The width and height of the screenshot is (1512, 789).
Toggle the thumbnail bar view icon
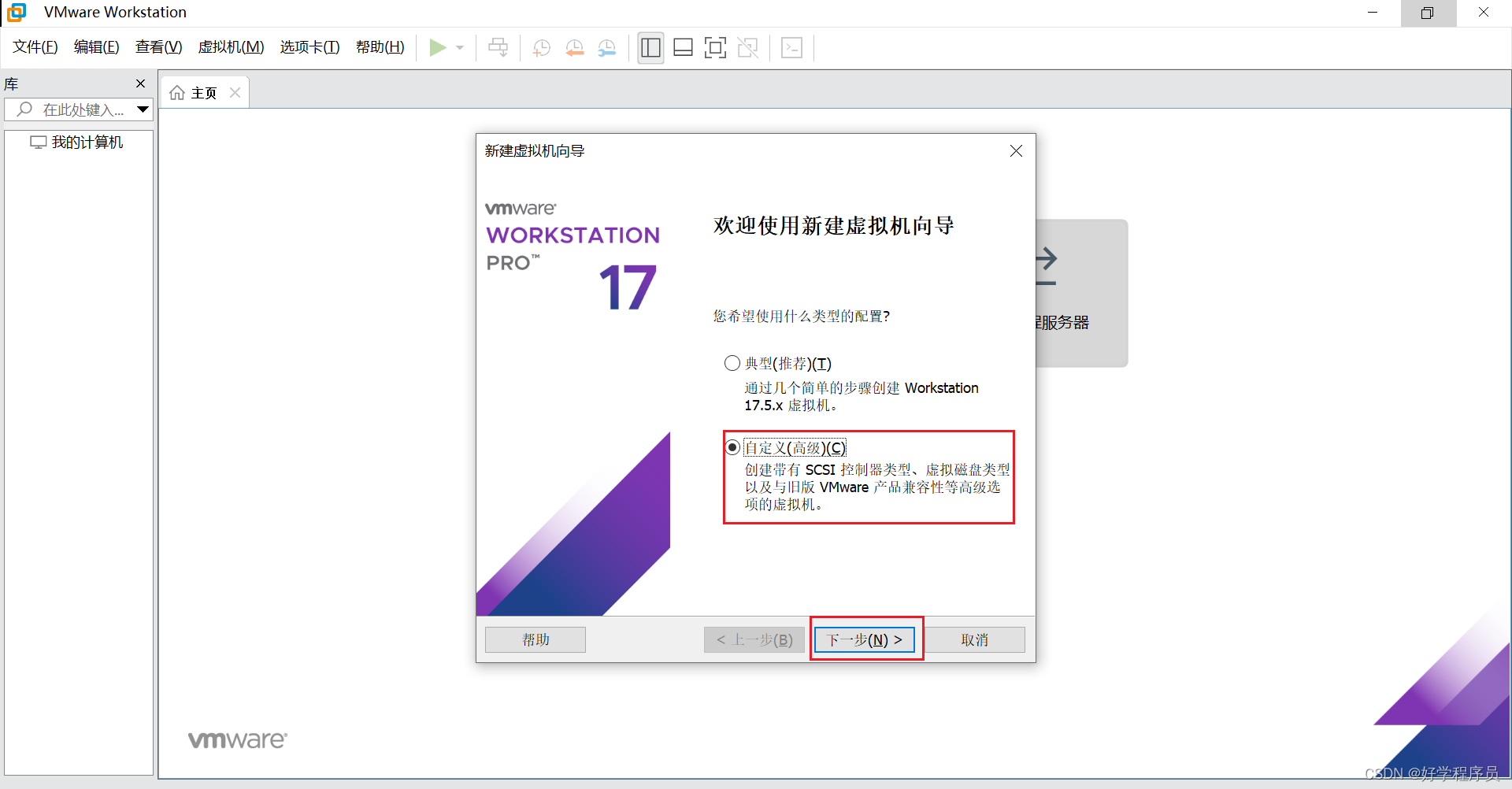click(x=683, y=48)
